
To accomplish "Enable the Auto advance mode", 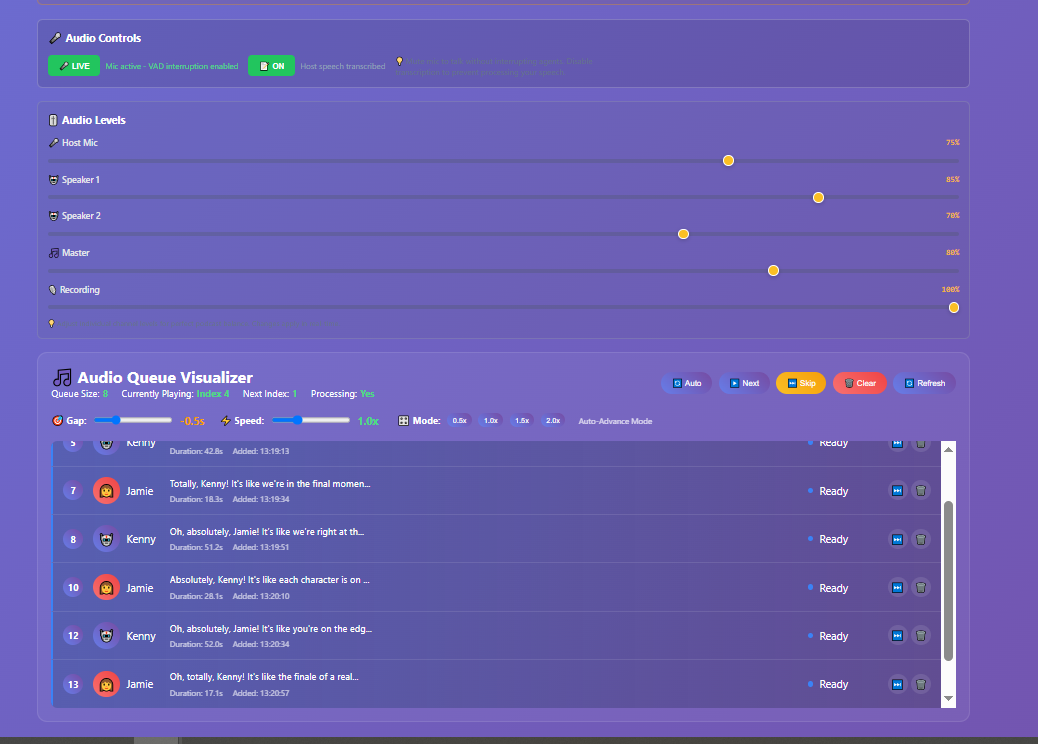I will [687, 382].
